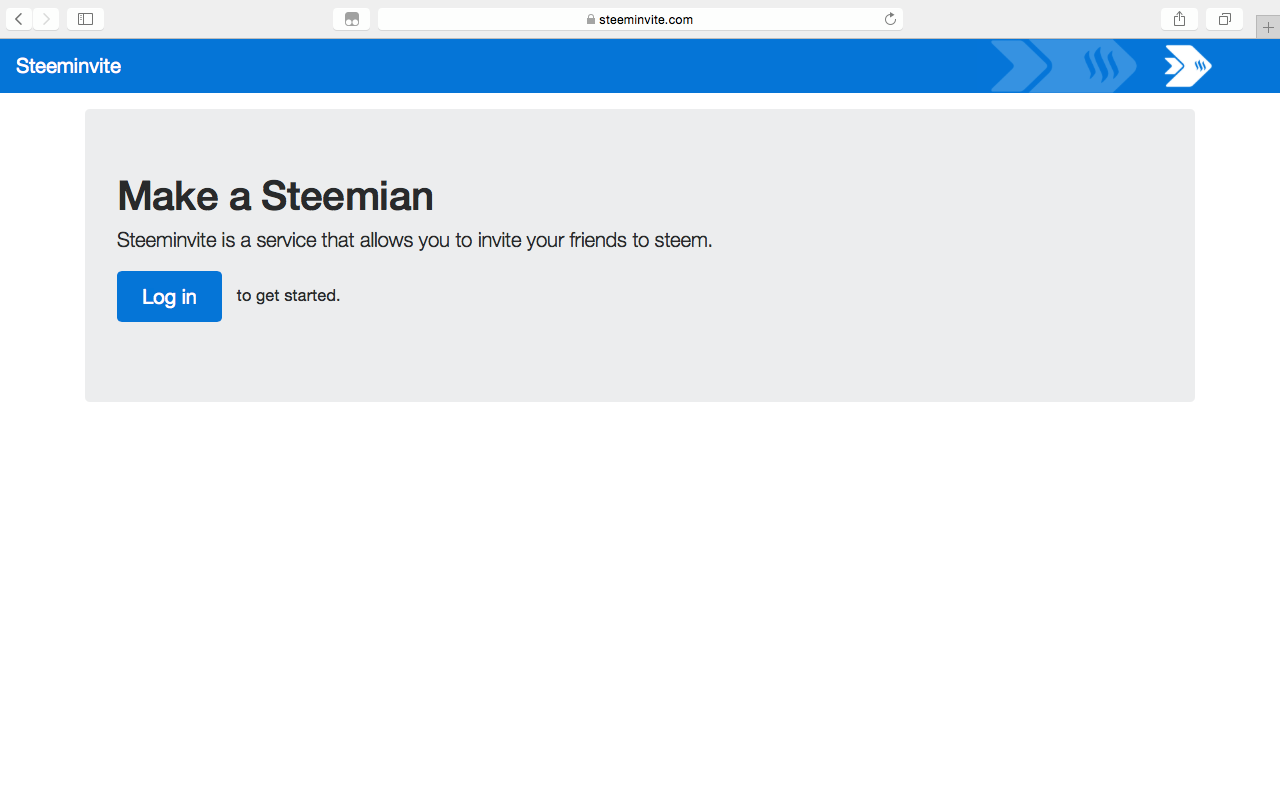Click the faded Steem waves logo in header
Viewport: 1280px width, 800px height.
[1101, 66]
